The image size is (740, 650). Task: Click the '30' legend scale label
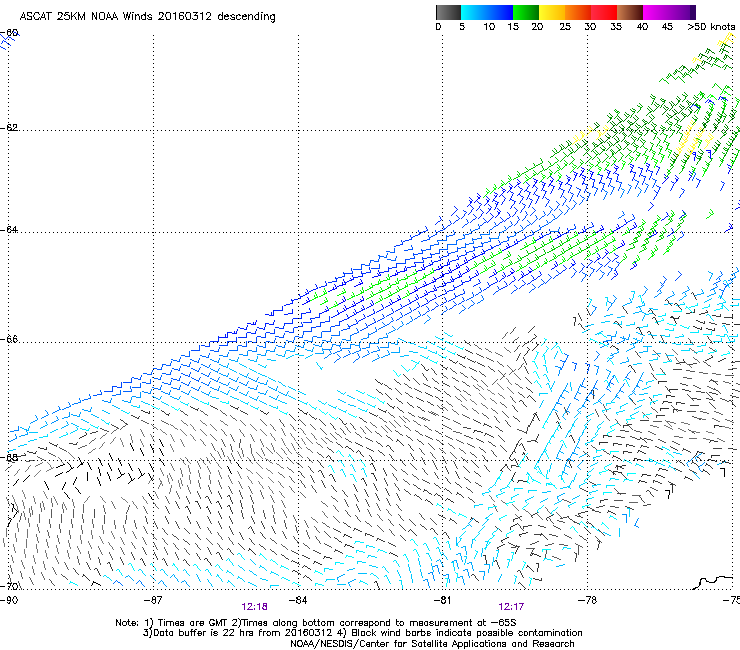[590, 27]
